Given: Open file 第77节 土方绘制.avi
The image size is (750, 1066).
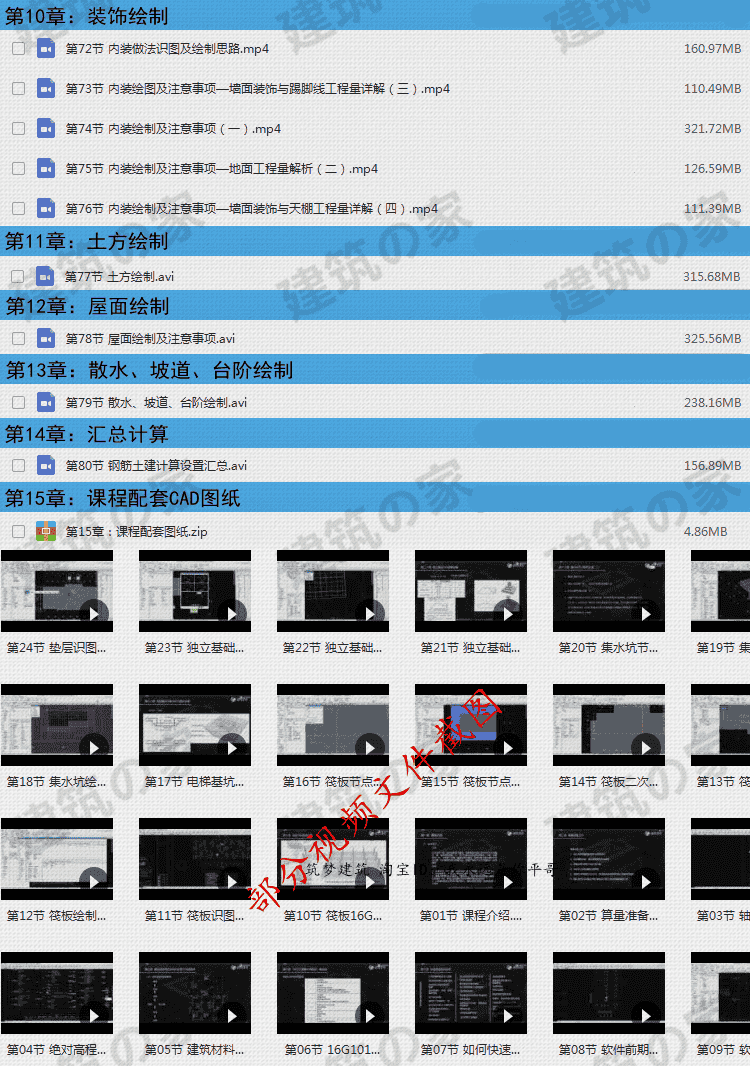Looking at the screenshot, I should click(x=120, y=277).
